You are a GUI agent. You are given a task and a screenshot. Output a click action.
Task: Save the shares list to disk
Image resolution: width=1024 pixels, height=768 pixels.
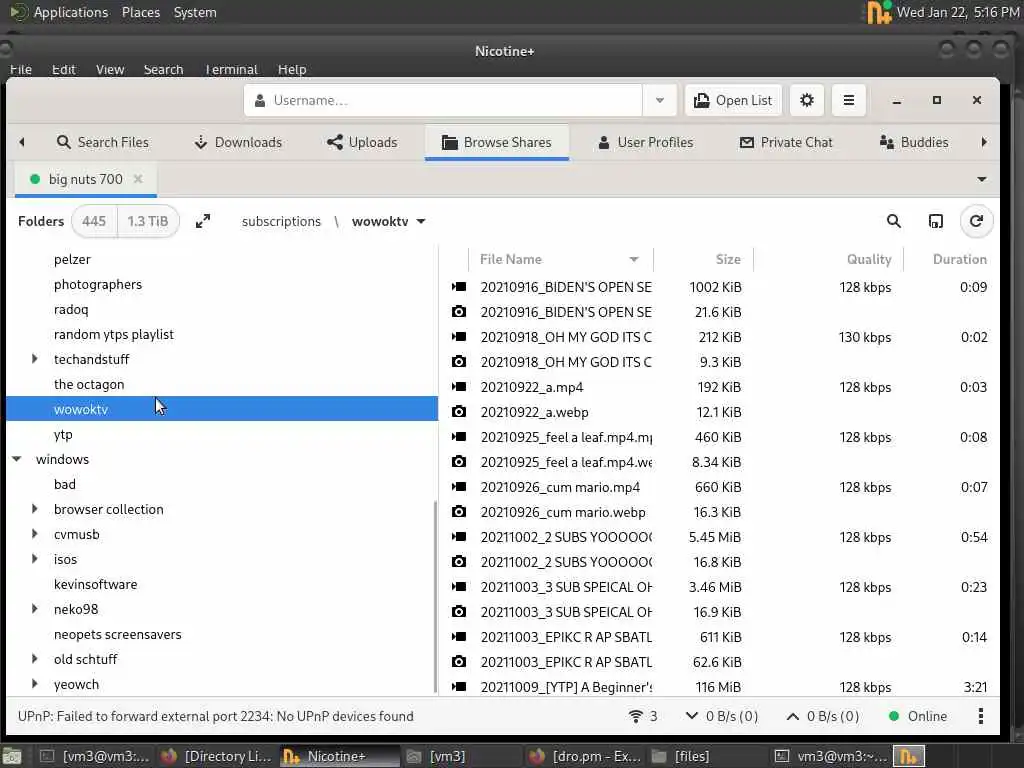point(935,221)
